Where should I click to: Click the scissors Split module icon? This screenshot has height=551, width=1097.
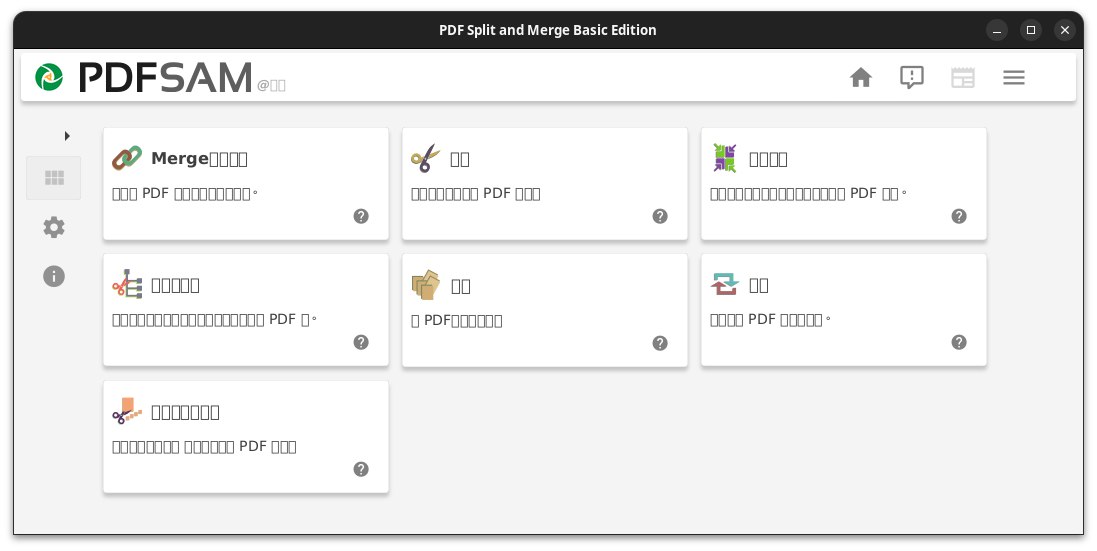(x=425, y=158)
